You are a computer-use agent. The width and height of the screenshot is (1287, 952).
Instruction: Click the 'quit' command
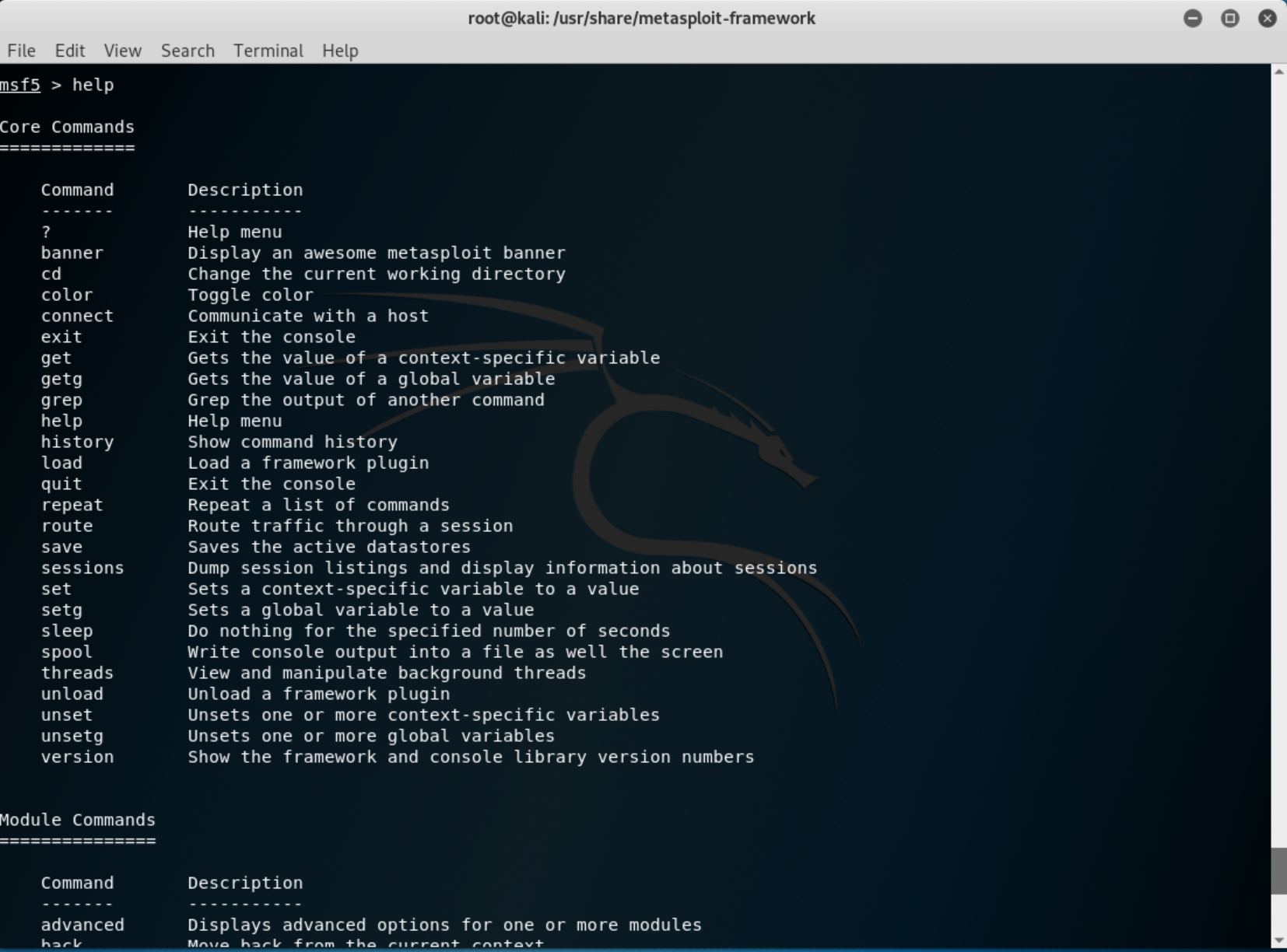coord(61,484)
